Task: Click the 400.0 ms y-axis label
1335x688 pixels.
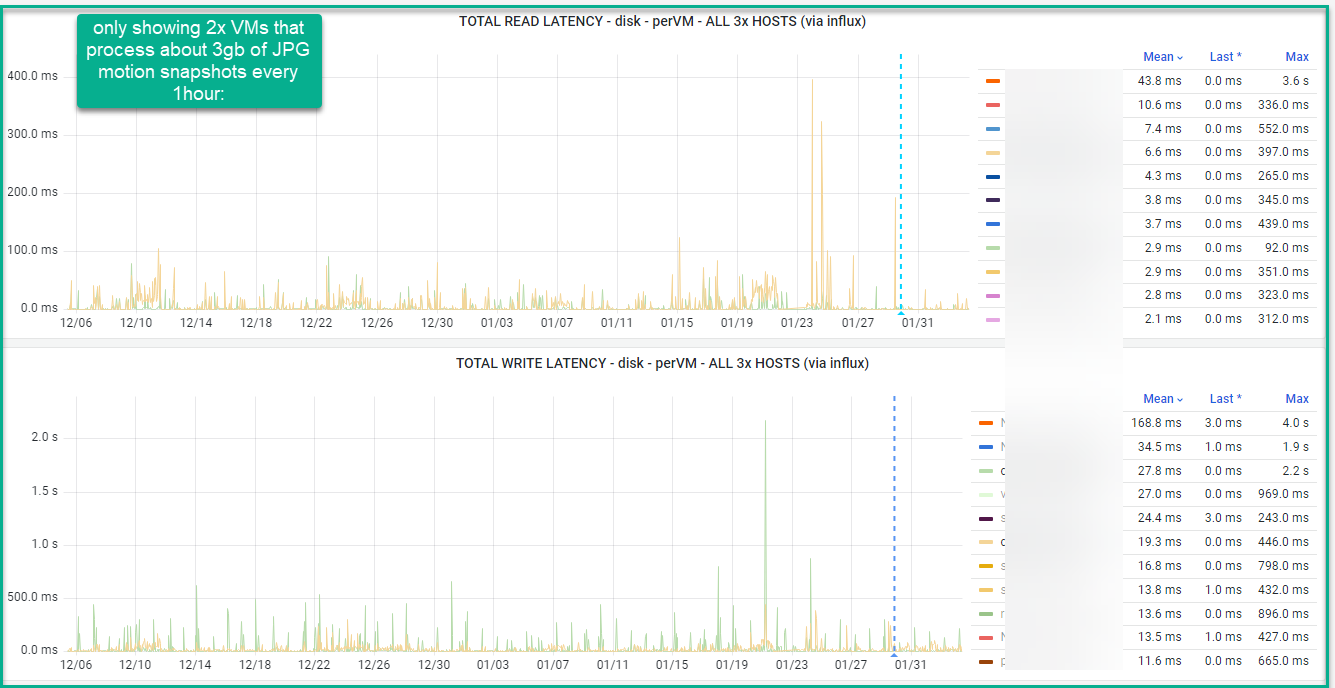Action: [x=32, y=76]
